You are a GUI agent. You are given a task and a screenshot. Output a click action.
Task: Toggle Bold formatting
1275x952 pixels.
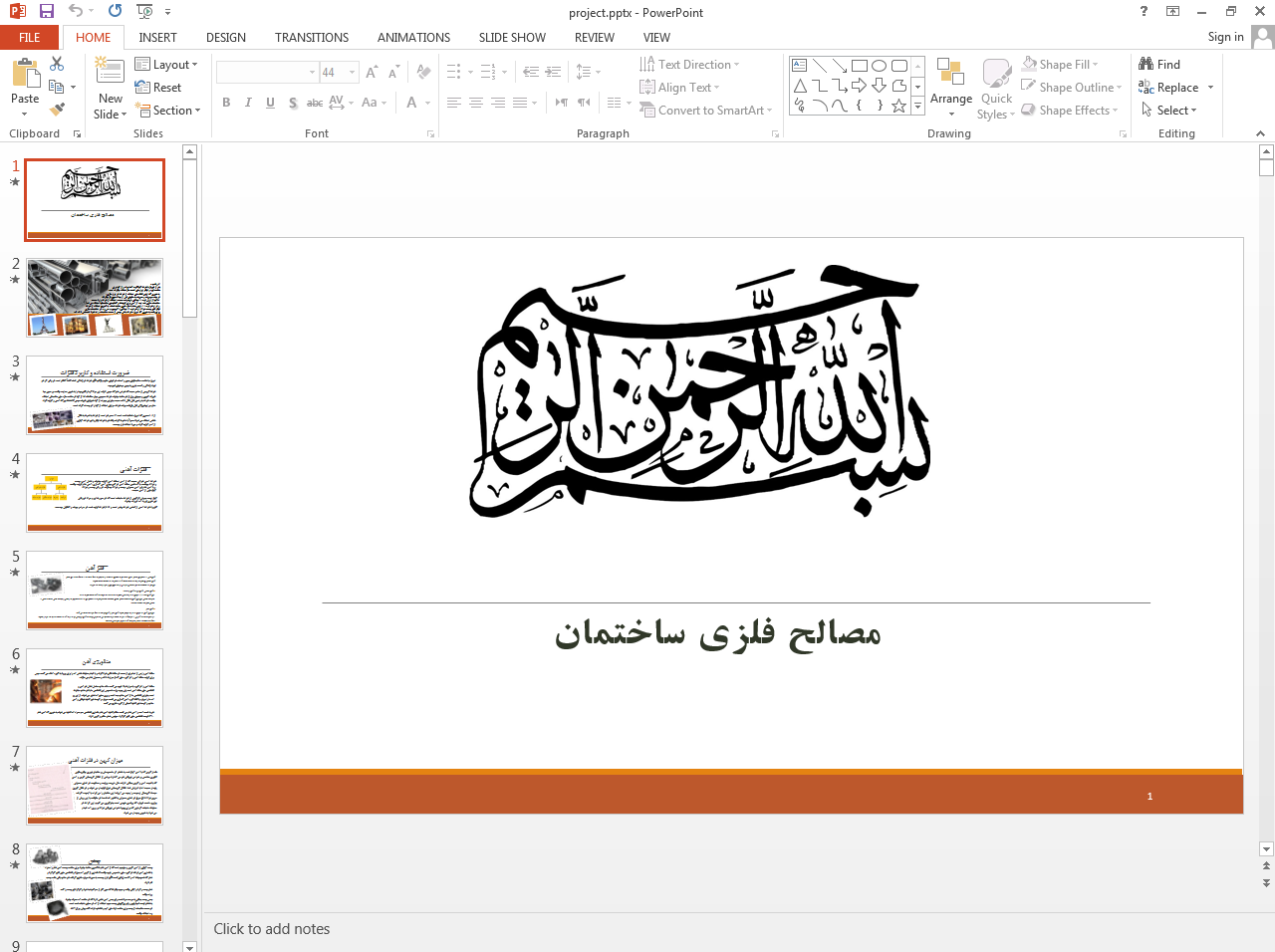(x=226, y=103)
